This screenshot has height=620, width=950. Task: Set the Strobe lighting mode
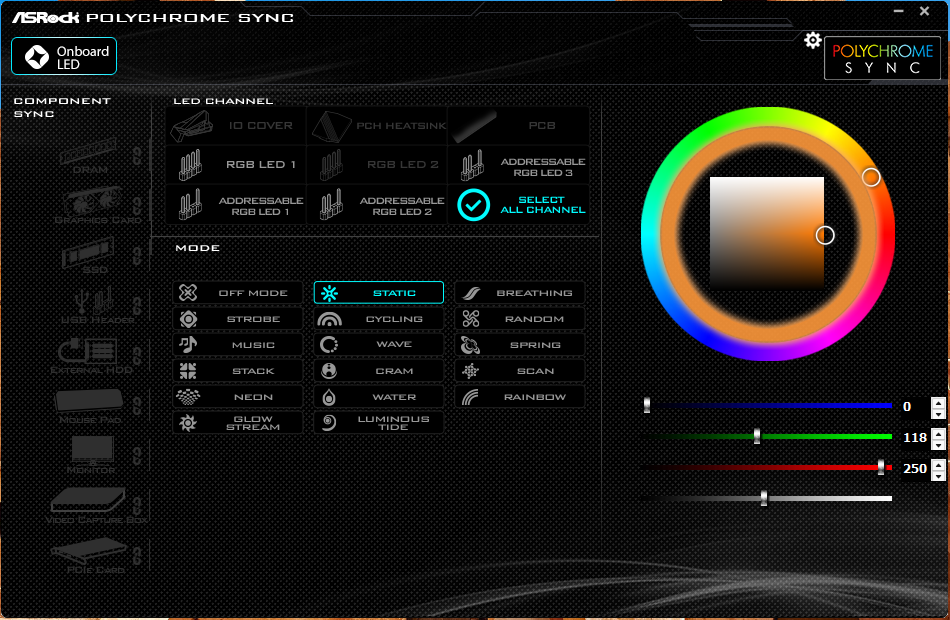coord(238,319)
